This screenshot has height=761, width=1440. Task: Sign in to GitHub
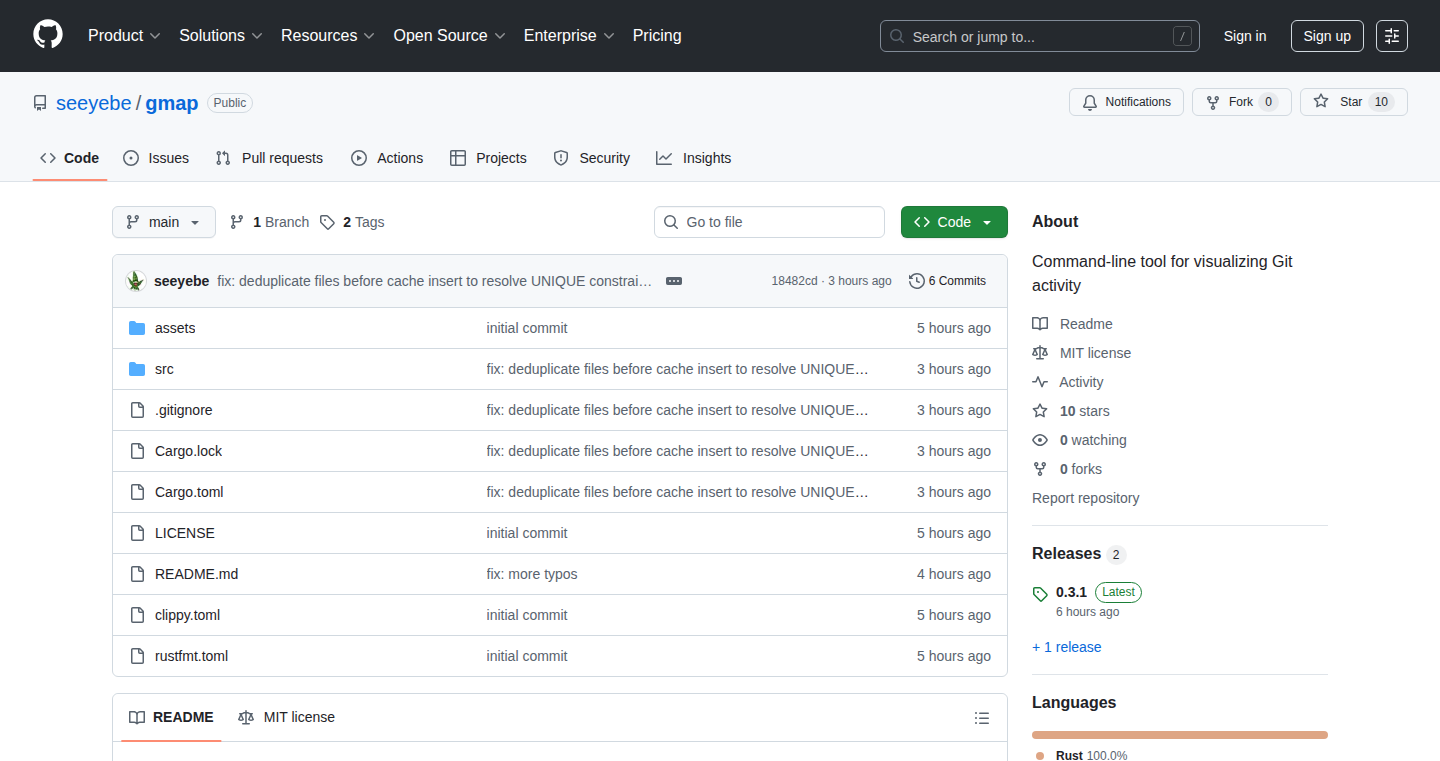[x=1245, y=36]
